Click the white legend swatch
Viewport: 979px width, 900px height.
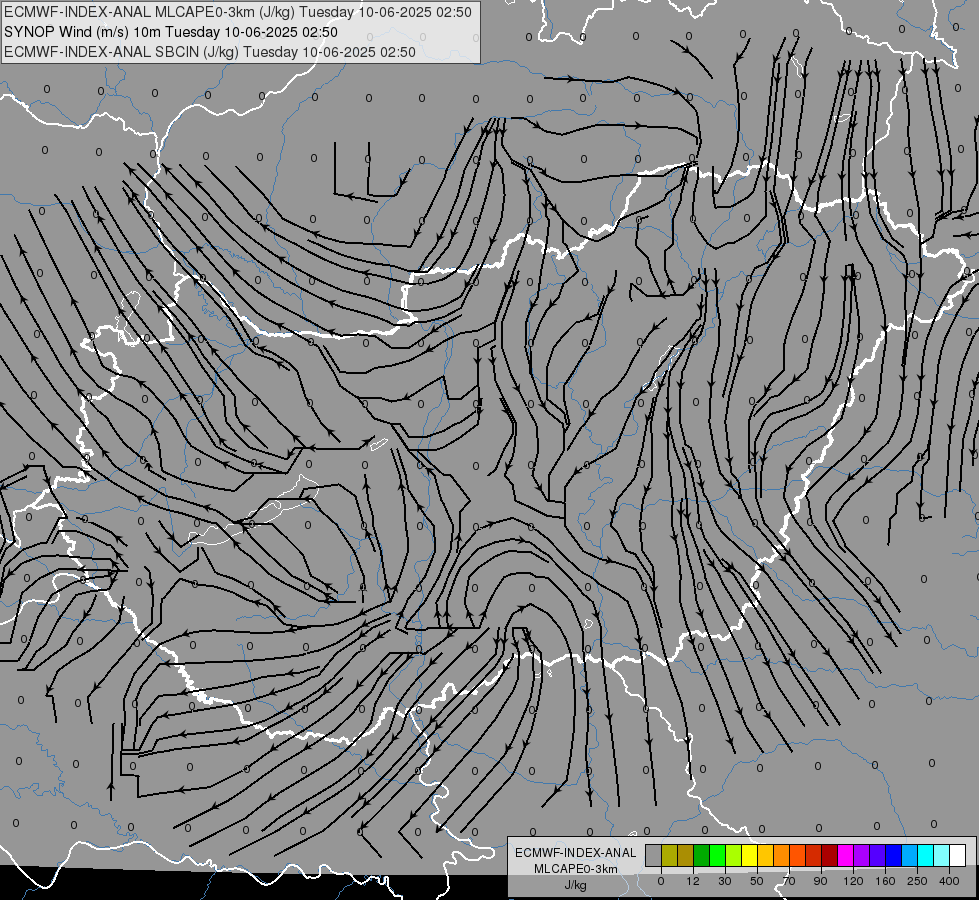957,855
